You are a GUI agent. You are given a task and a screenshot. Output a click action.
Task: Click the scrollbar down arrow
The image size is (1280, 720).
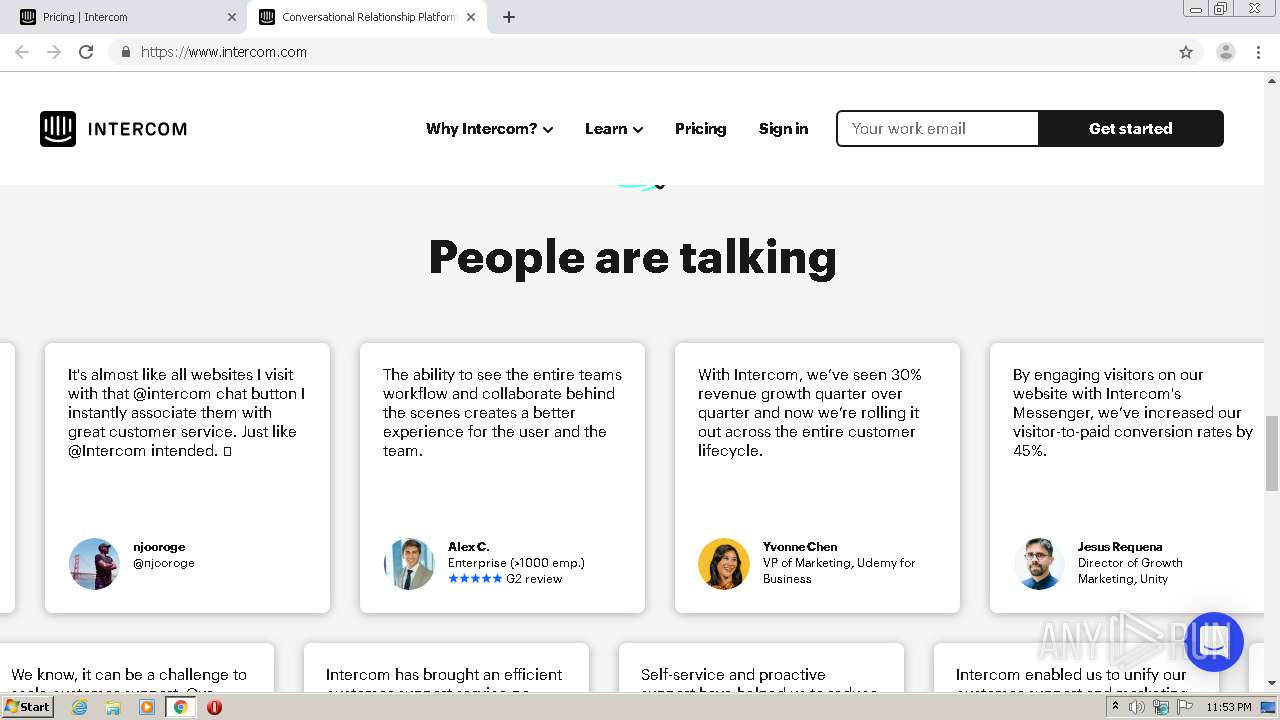click(1272, 684)
